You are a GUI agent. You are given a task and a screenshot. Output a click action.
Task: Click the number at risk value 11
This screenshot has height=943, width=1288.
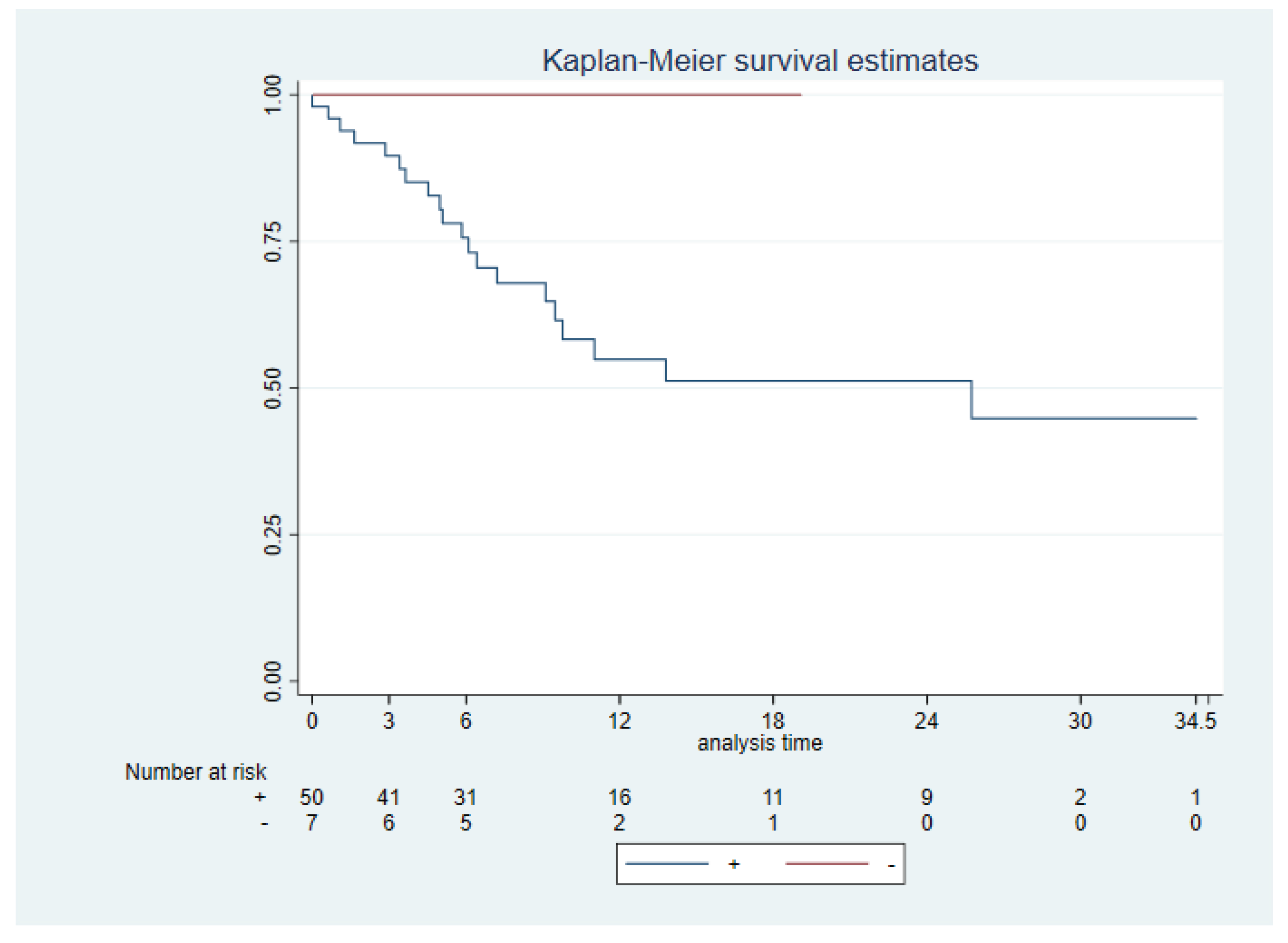point(773,797)
